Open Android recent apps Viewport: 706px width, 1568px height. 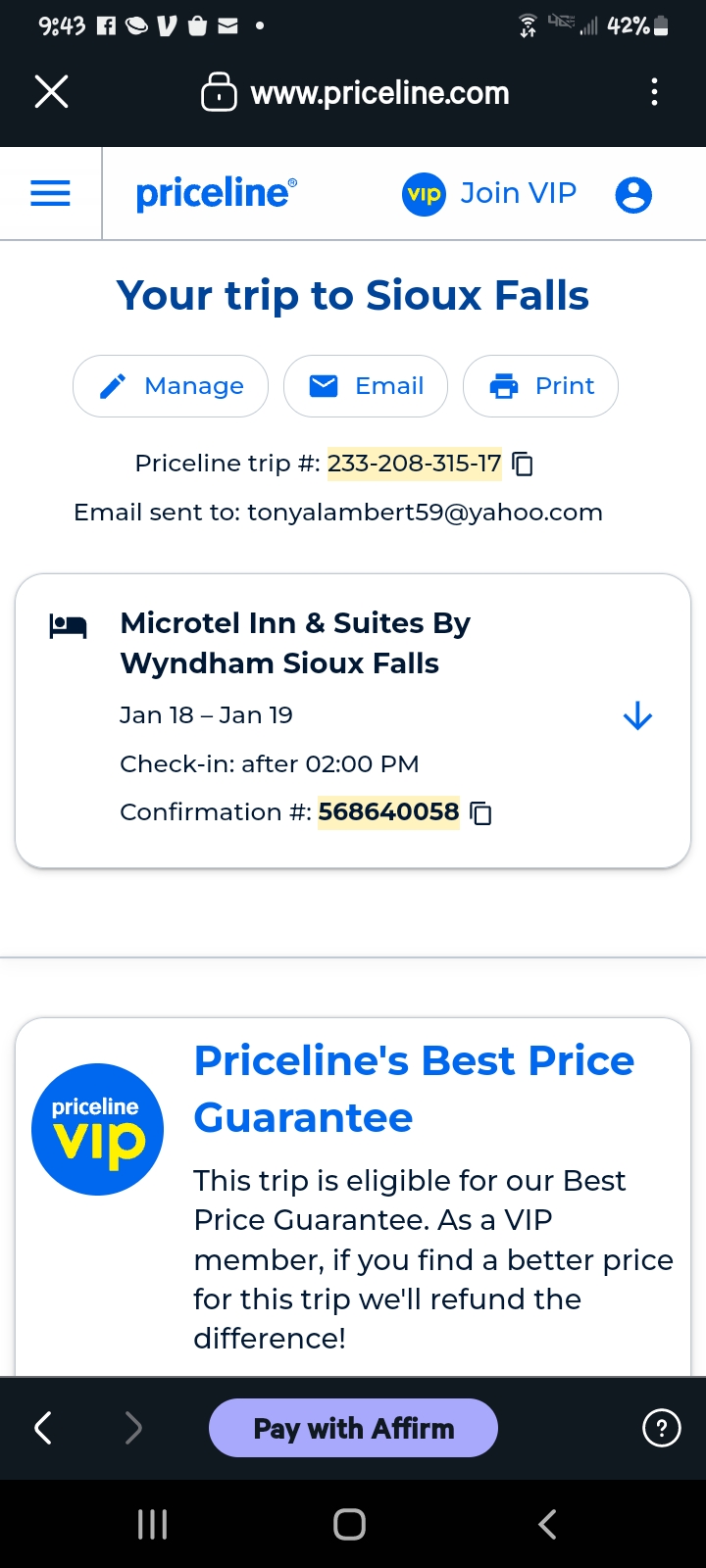click(x=153, y=1524)
